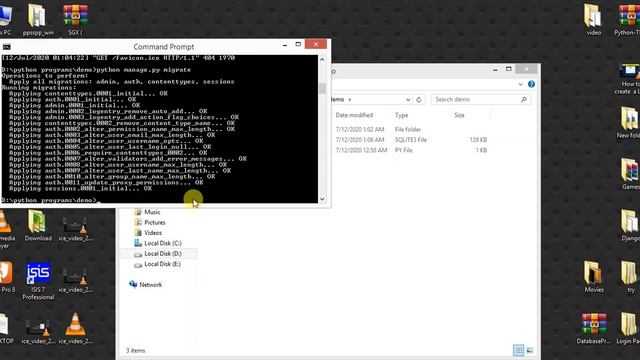Open the Login Pa folder icon
640x360 pixels.
[x=629, y=329]
